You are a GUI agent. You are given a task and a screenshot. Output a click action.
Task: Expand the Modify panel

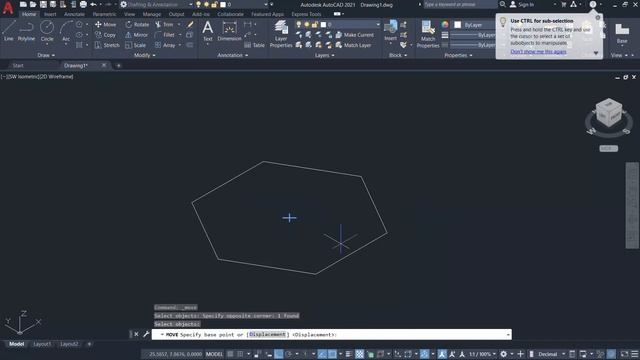(x=144, y=55)
